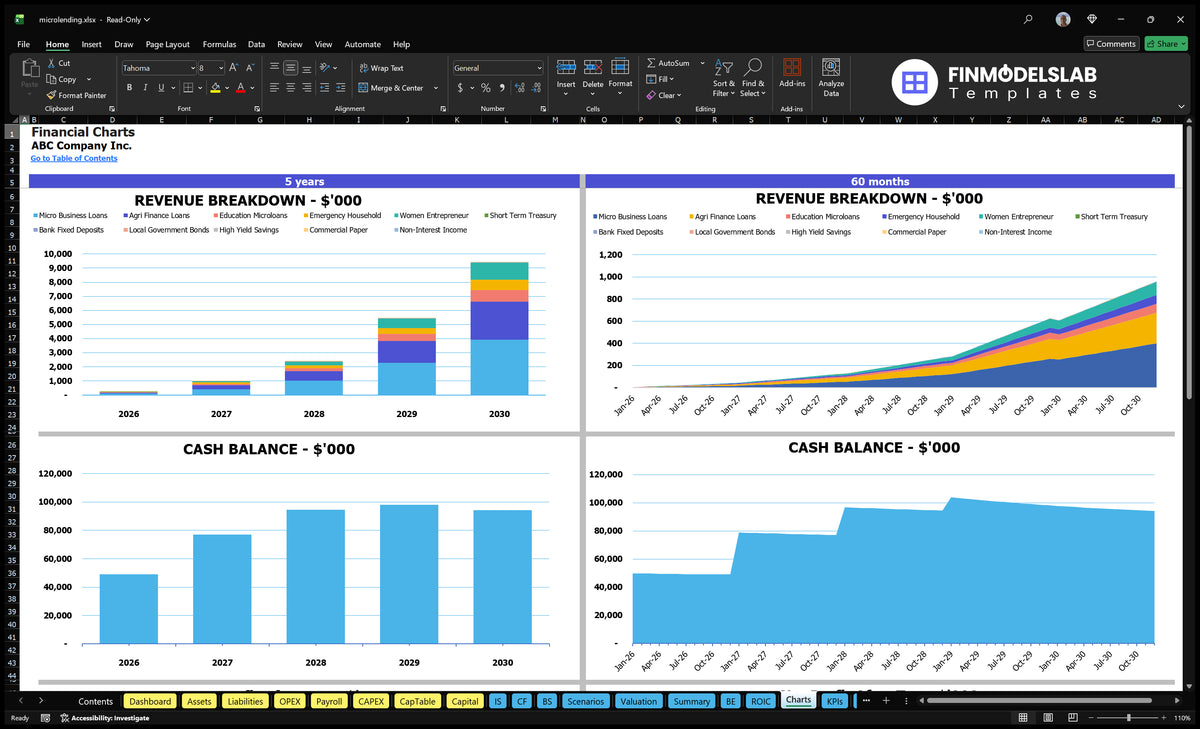The width and height of the screenshot is (1200, 729).
Task: Apply the Borders icon
Action: pos(188,88)
